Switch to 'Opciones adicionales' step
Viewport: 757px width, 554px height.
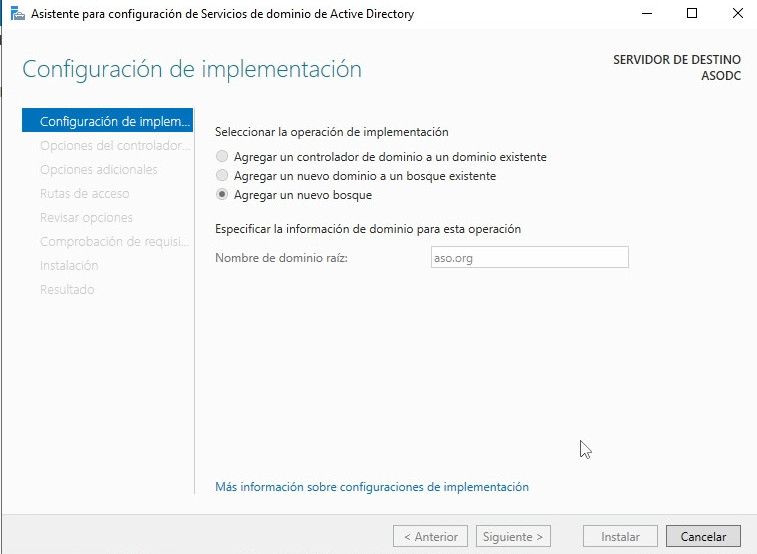click(x=98, y=170)
